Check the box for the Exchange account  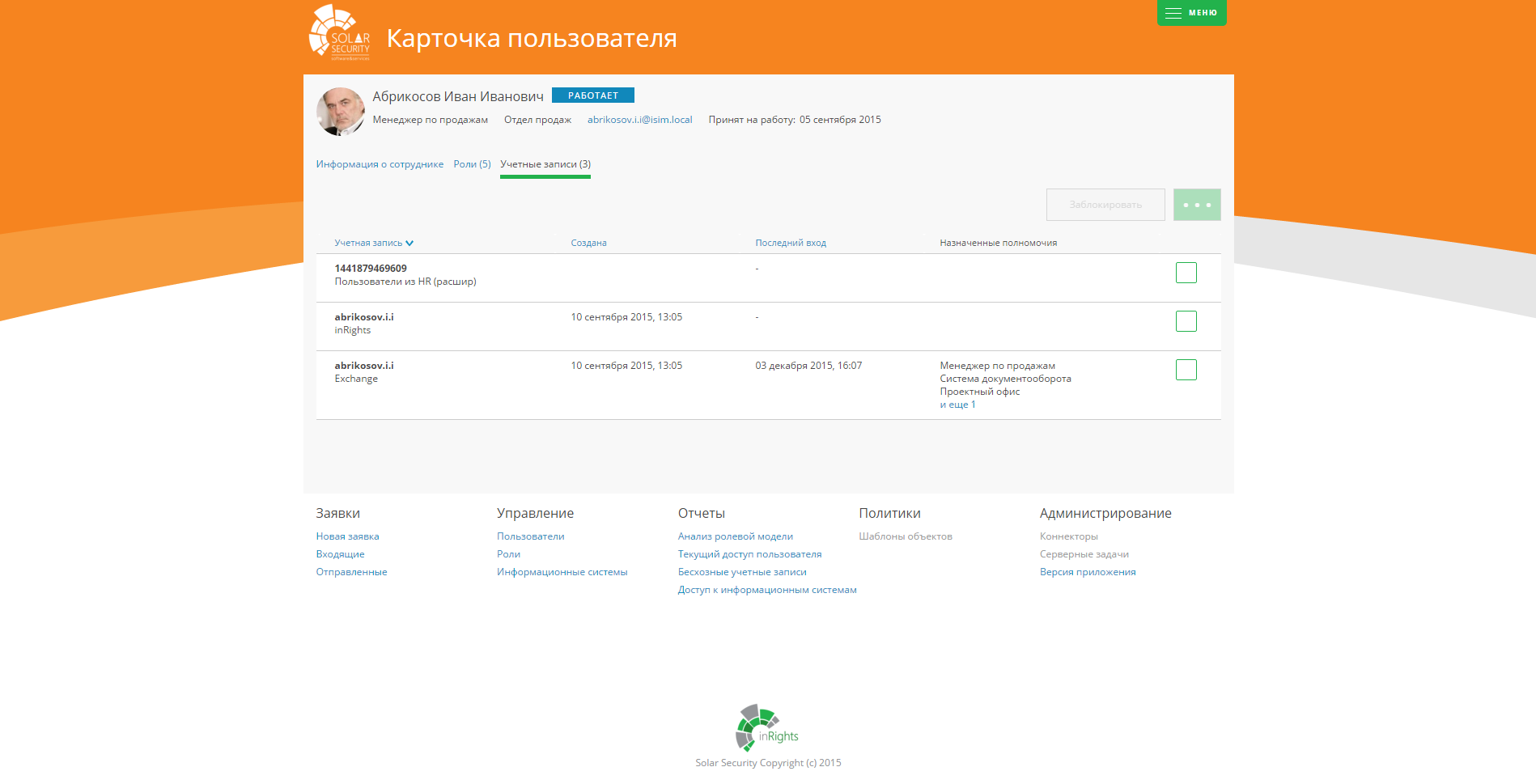coord(1186,370)
